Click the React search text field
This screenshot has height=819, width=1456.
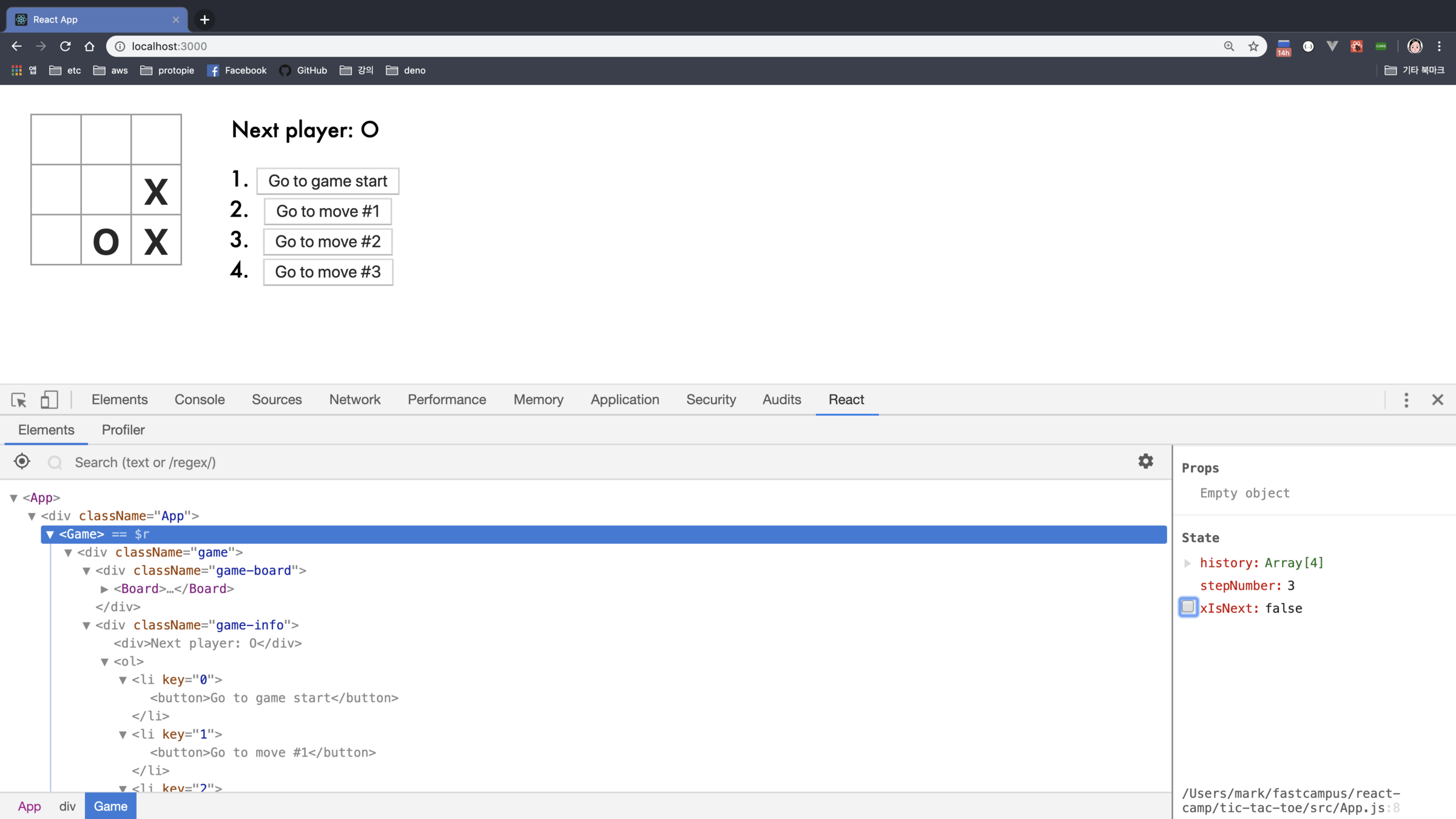546,462
